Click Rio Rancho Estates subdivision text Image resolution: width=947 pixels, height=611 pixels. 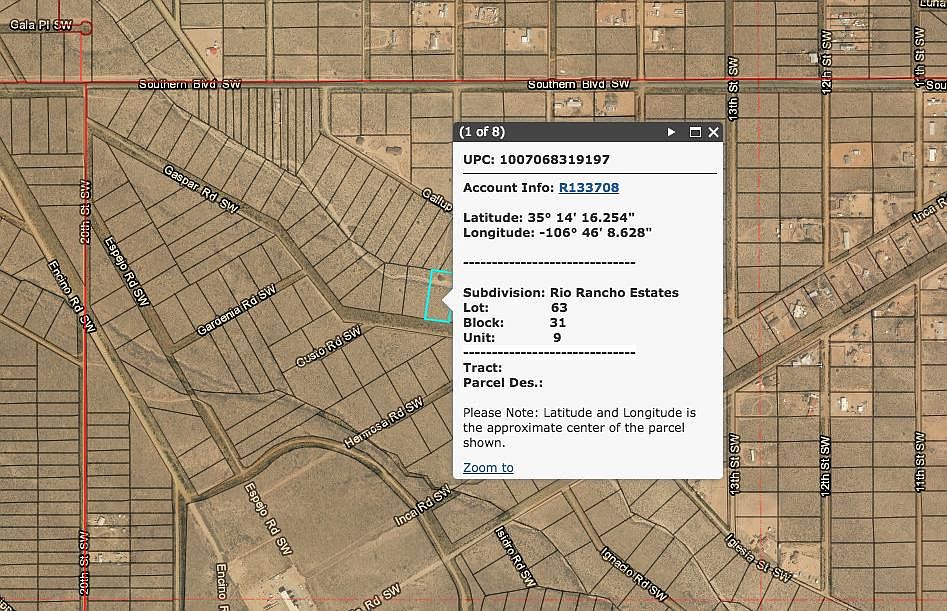614,292
